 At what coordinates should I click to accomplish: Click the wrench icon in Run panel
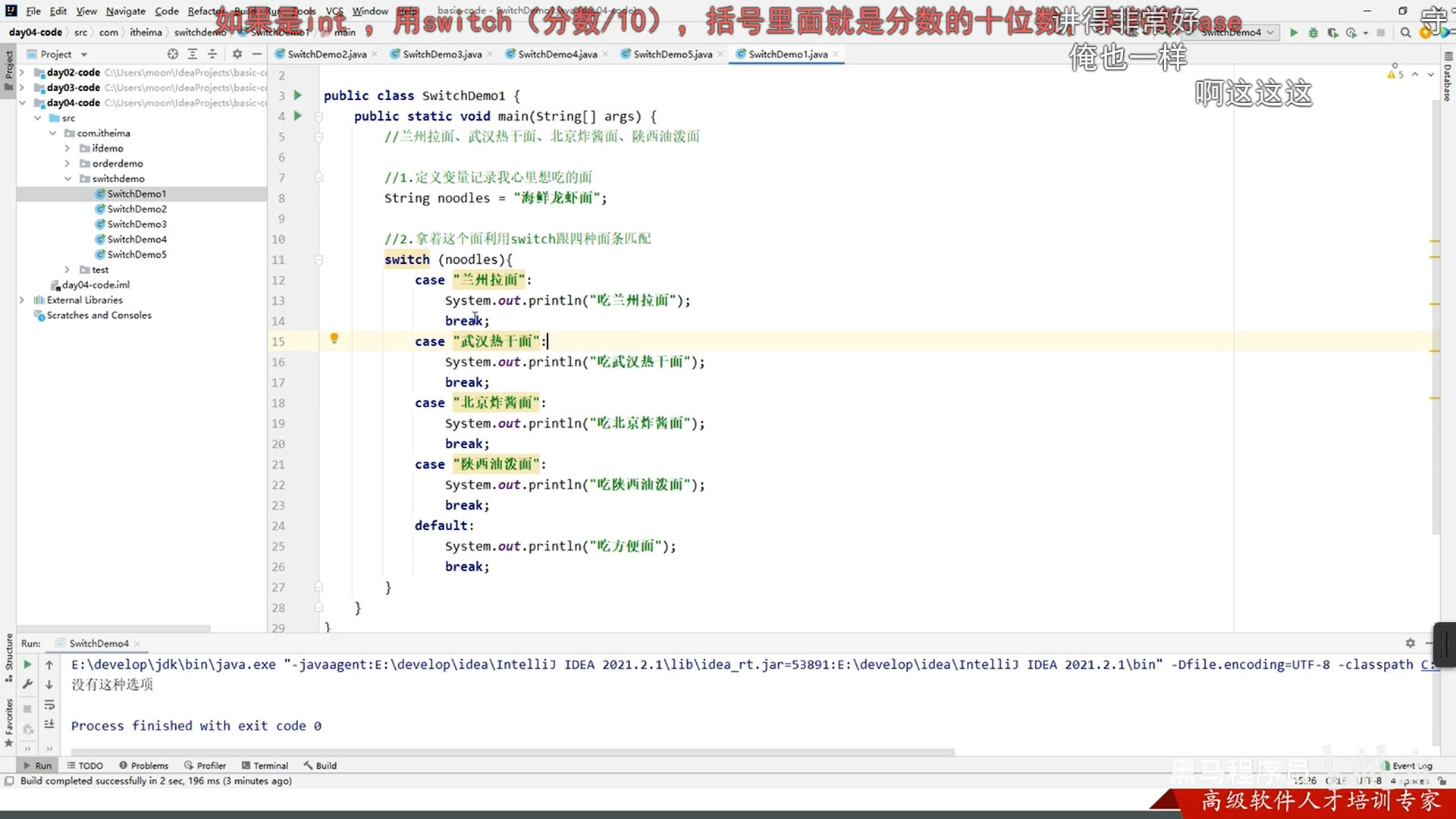[27, 684]
